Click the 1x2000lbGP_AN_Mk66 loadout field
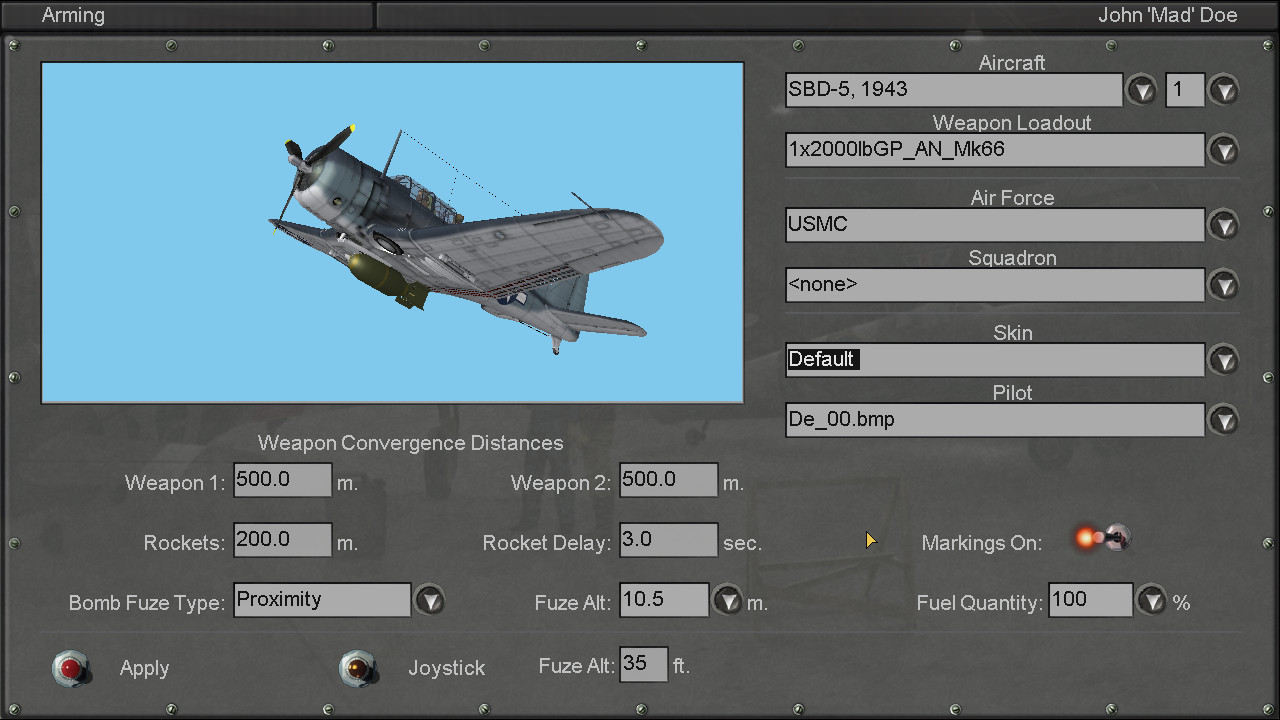Viewport: 1280px width, 720px height. click(995, 150)
